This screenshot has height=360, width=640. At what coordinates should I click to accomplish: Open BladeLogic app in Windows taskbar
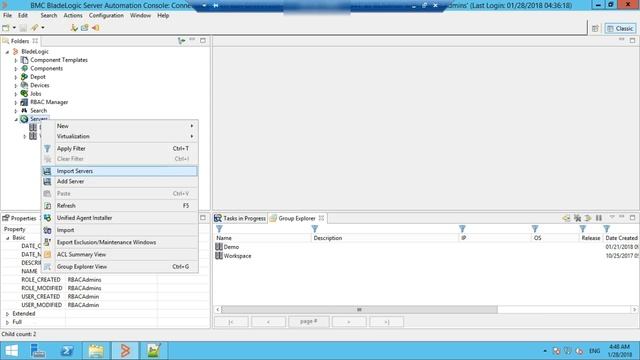click(x=125, y=351)
